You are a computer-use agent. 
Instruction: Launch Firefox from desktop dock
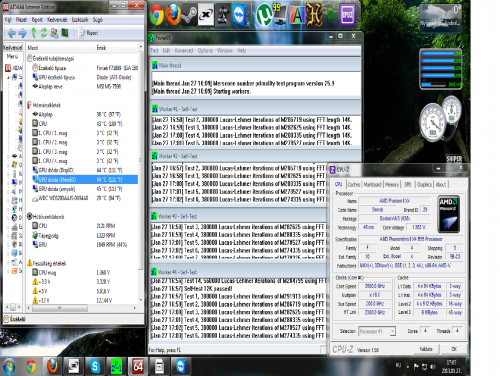(173, 15)
